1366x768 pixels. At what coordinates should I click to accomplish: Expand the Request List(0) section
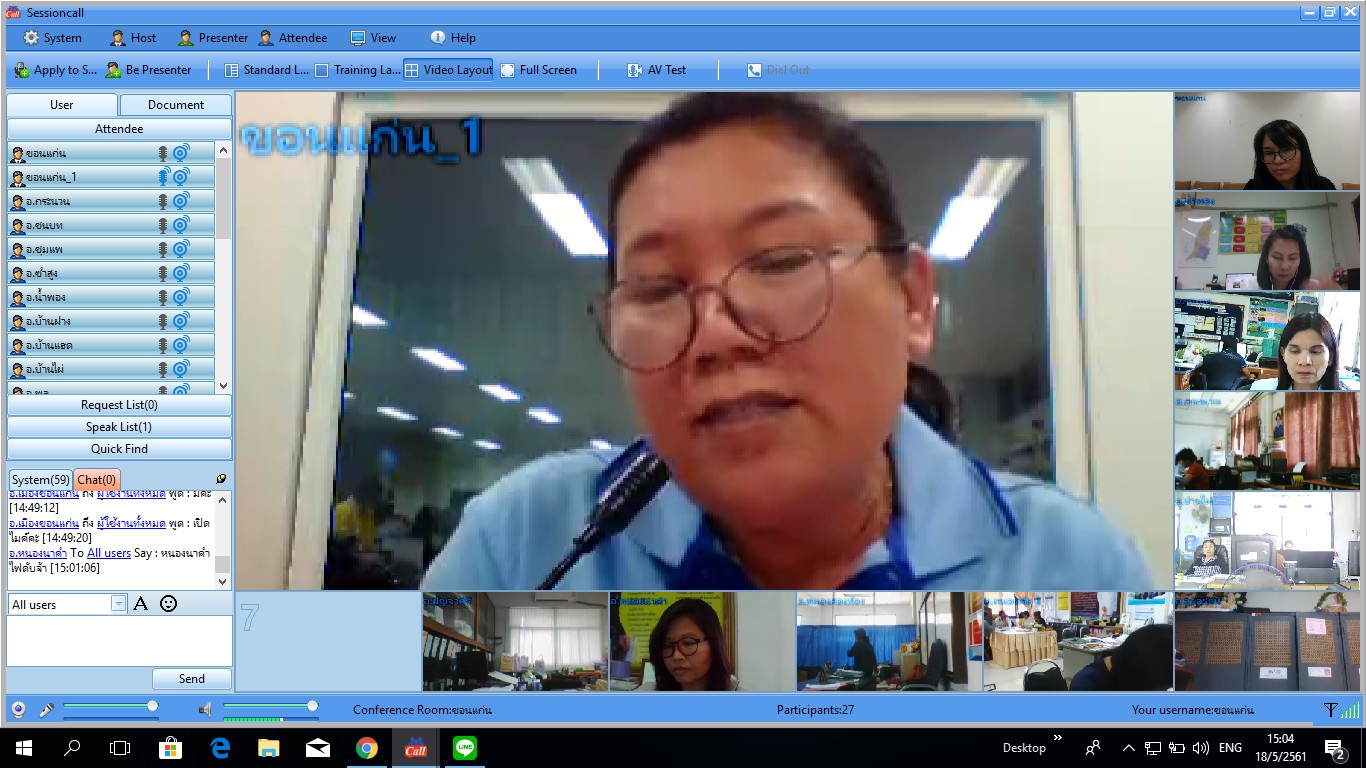(119, 405)
